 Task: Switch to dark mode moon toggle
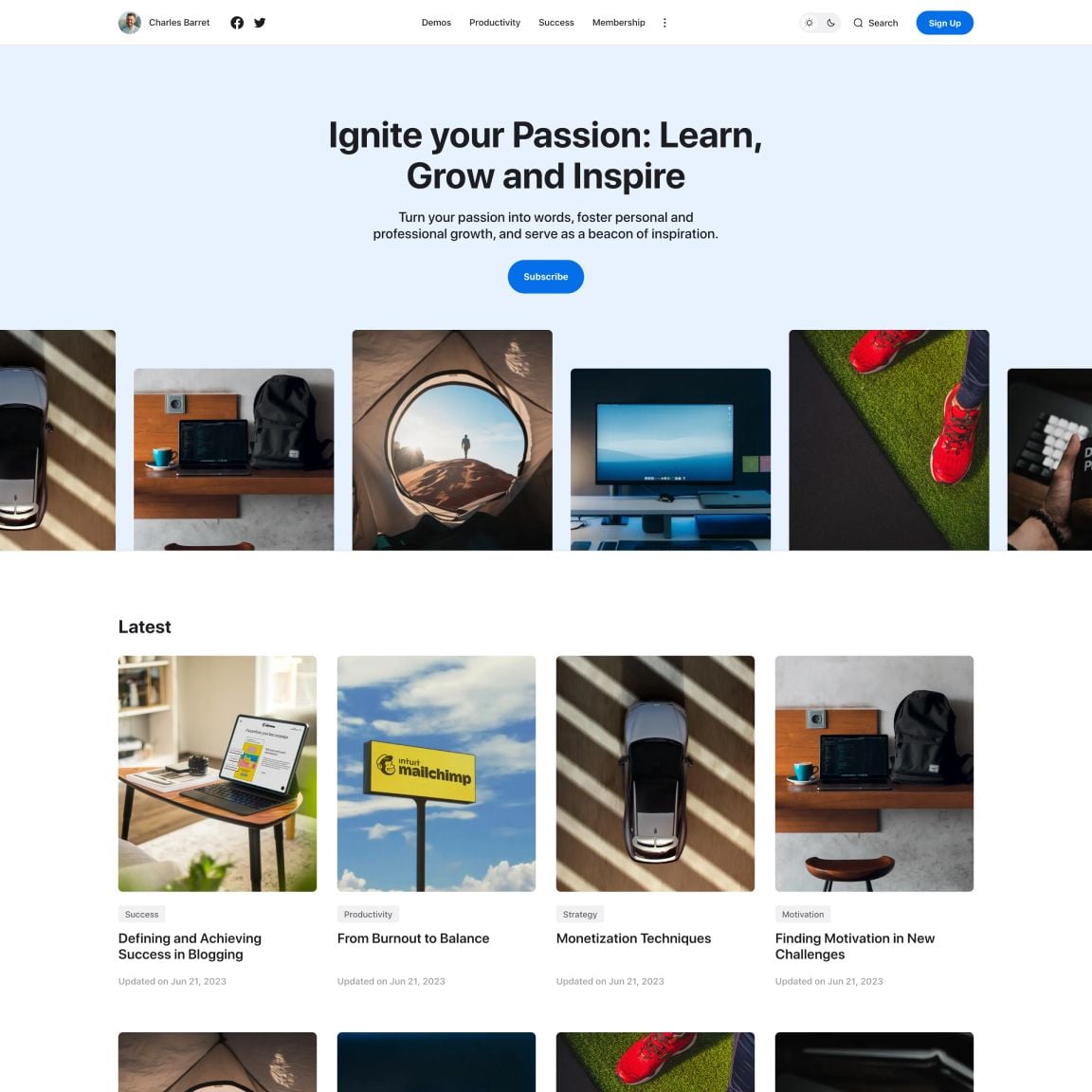[x=830, y=23]
